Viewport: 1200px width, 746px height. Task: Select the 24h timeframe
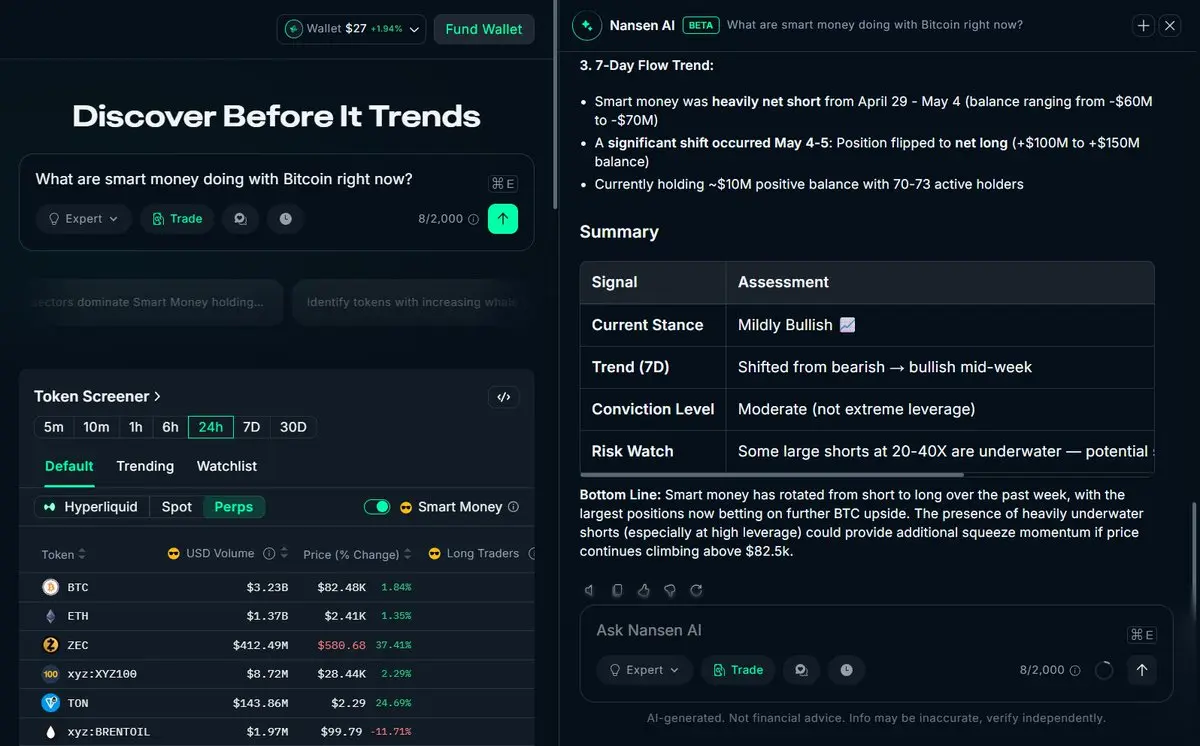(211, 427)
